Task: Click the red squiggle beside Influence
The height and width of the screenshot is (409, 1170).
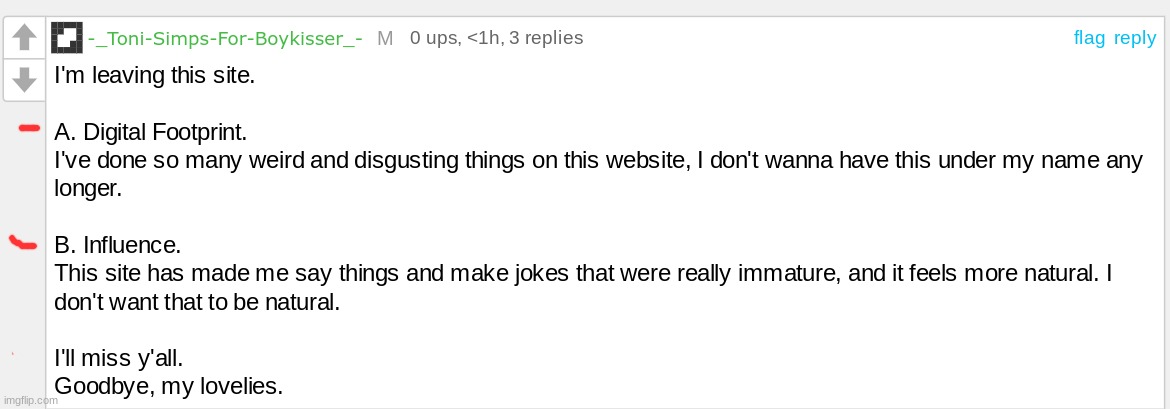Action: pyautogui.click(x=22, y=243)
